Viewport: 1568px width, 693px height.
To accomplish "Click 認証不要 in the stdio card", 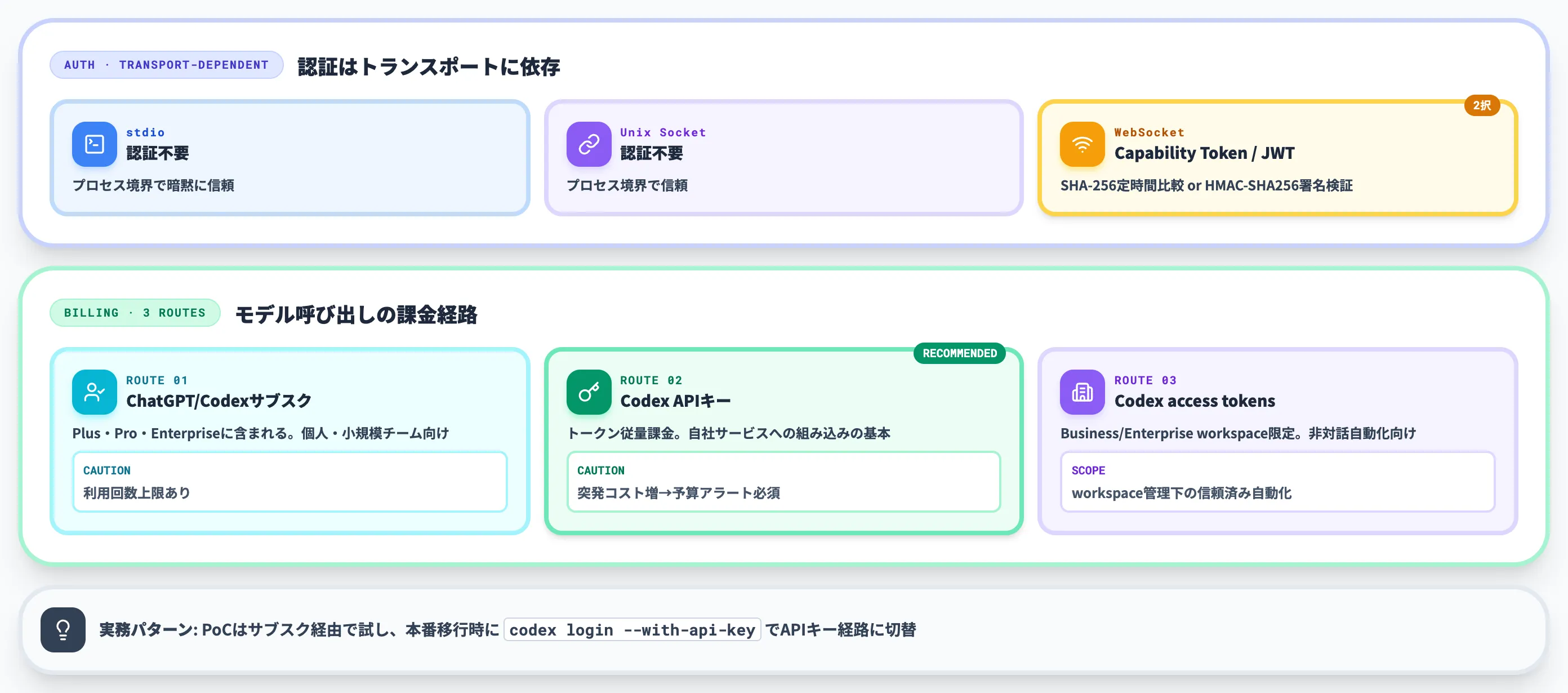I will tap(158, 153).
